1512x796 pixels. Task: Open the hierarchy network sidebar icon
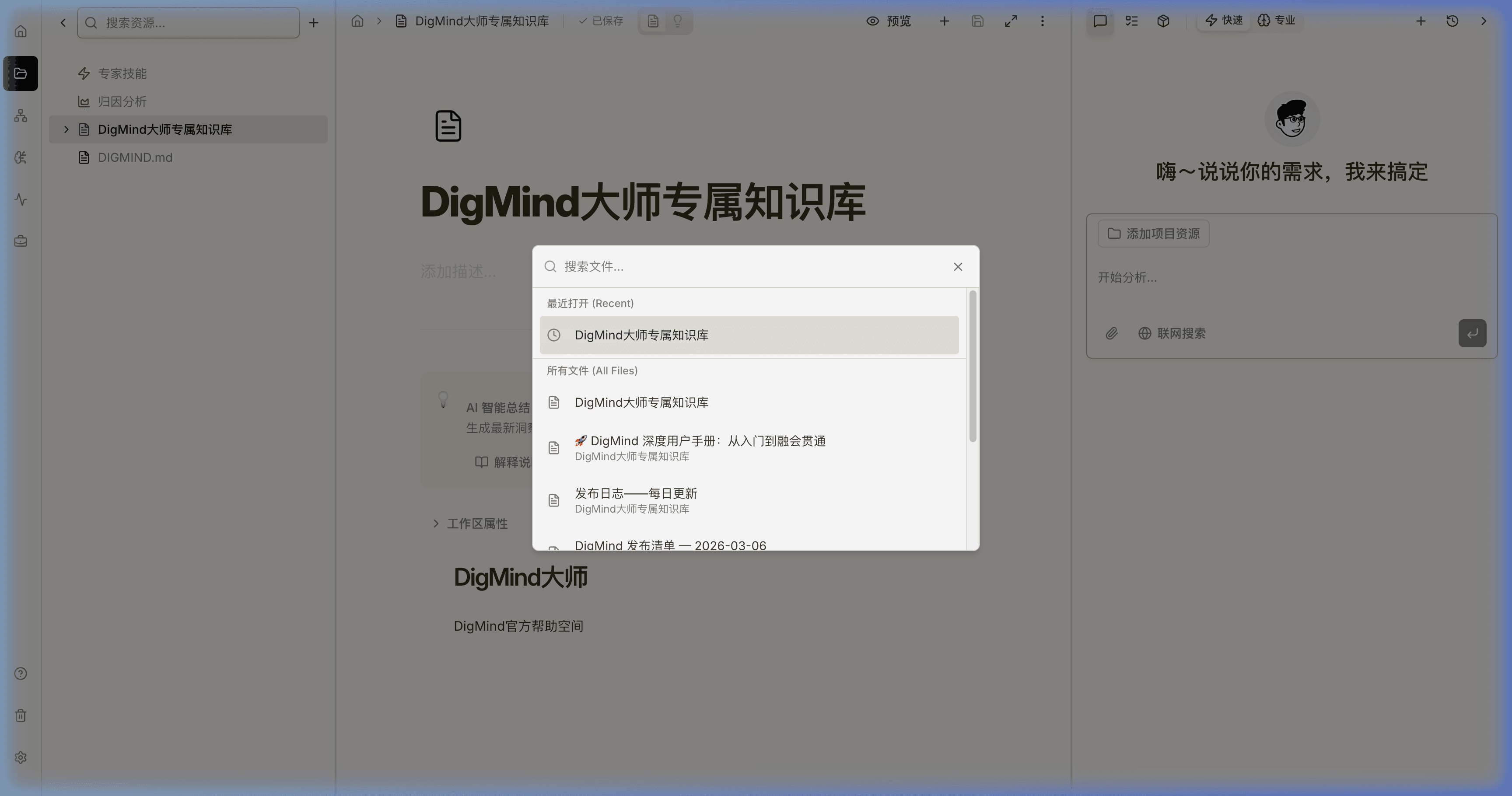tap(21, 115)
